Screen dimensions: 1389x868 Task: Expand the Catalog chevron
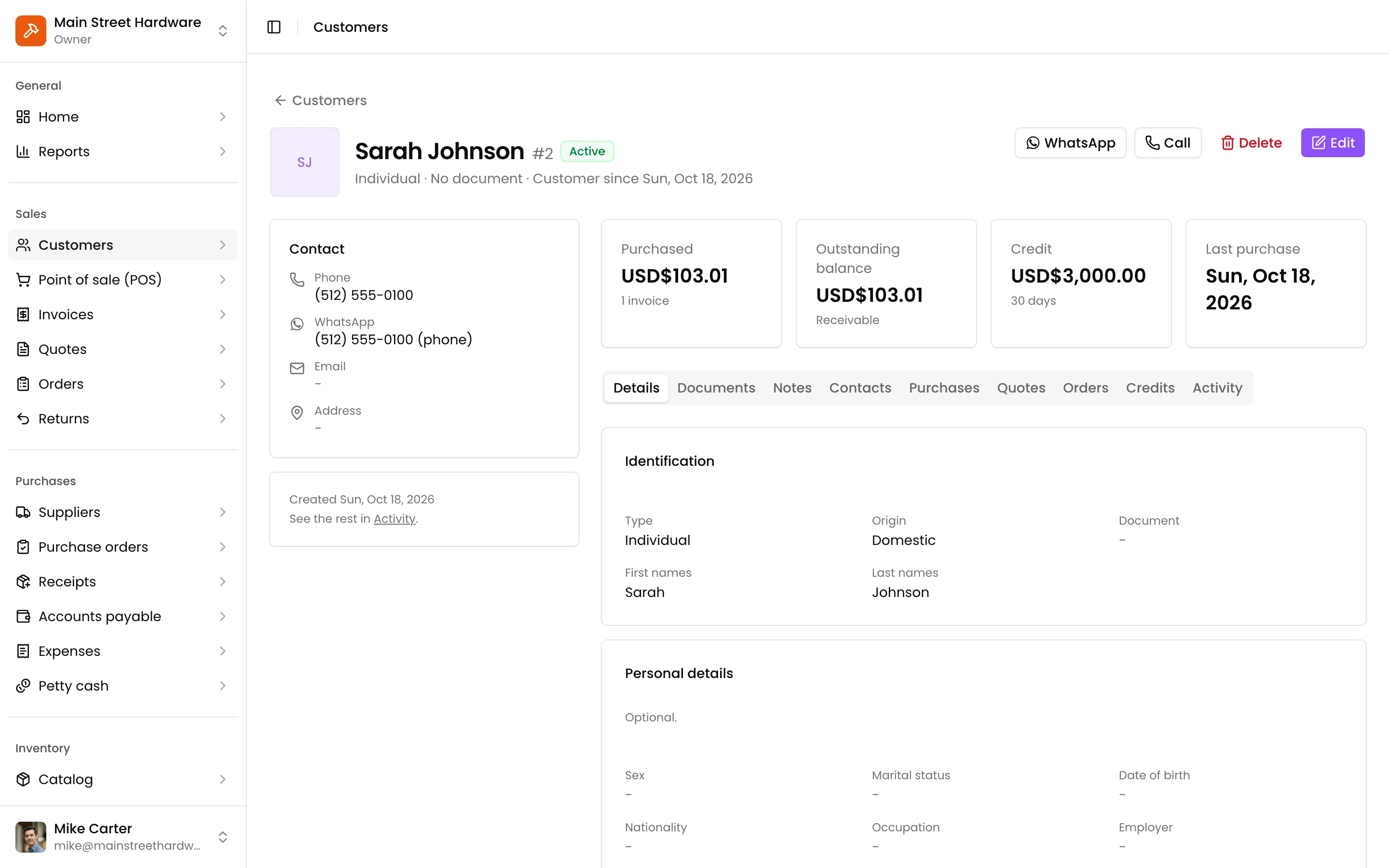pyautogui.click(x=223, y=779)
